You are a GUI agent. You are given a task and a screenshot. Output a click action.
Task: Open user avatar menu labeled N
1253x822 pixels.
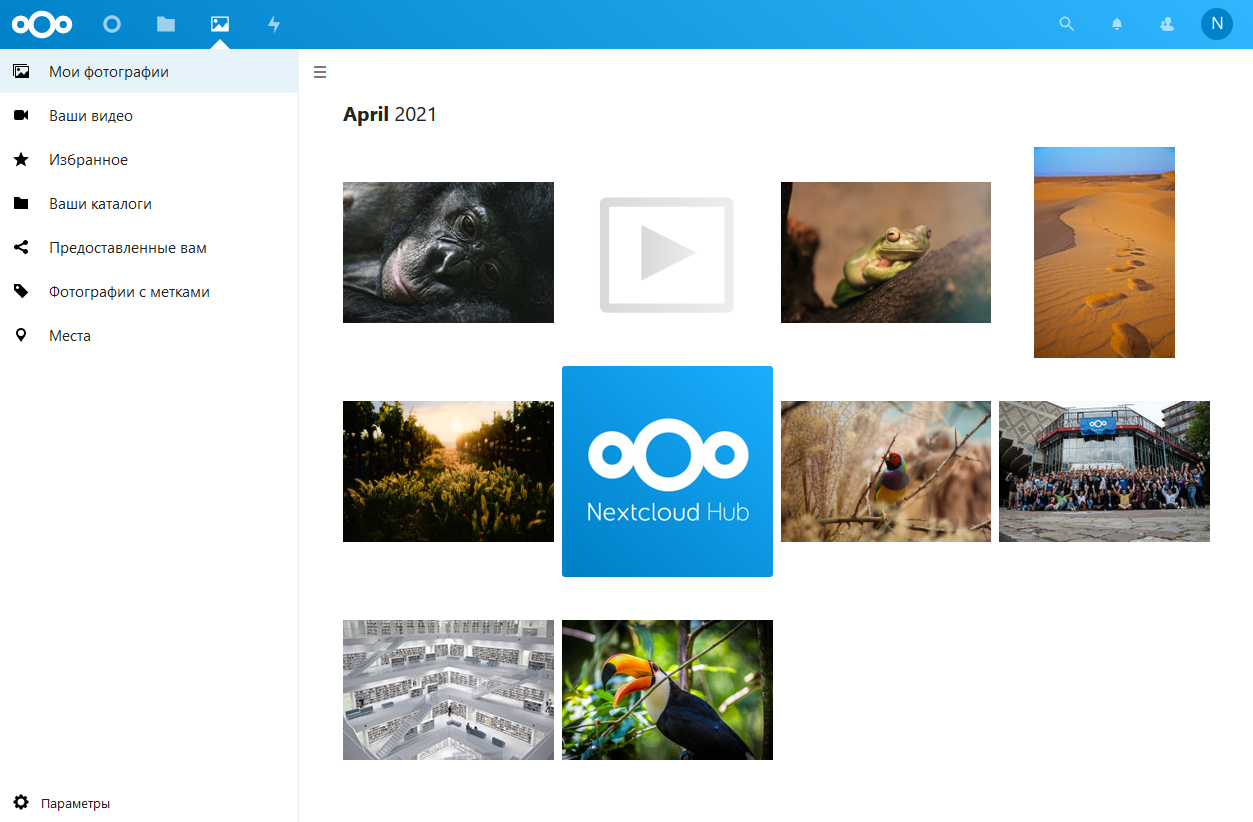[x=1217, y=24]
